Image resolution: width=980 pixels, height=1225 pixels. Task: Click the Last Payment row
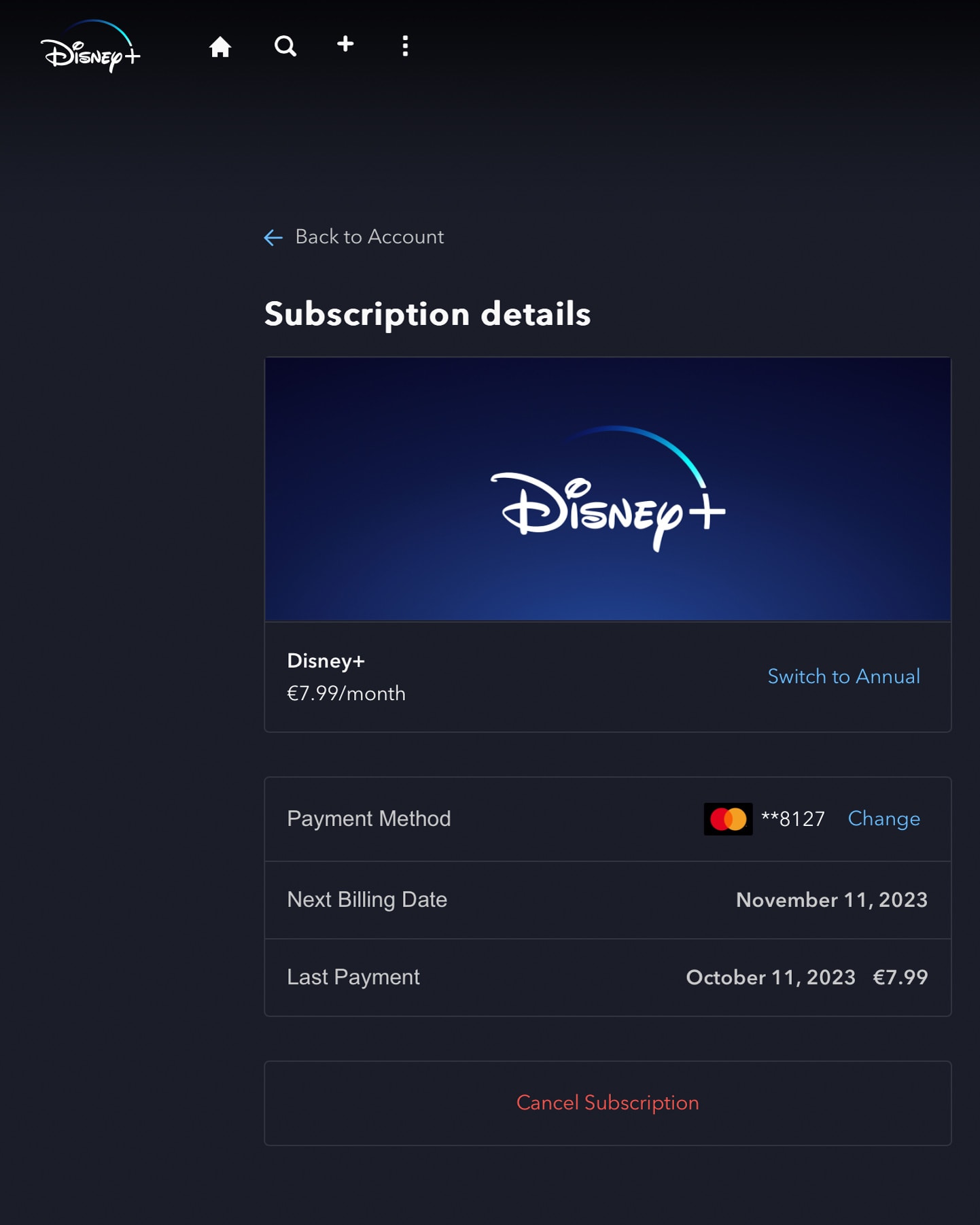[608, 978]
